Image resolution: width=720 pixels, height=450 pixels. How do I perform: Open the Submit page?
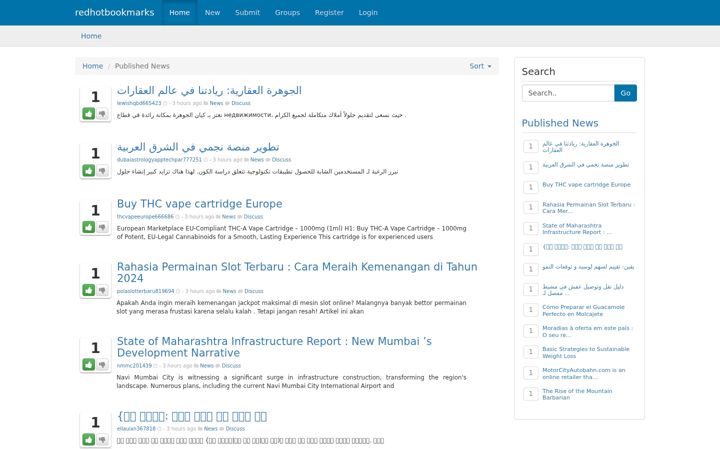click(x=248, y=12)
